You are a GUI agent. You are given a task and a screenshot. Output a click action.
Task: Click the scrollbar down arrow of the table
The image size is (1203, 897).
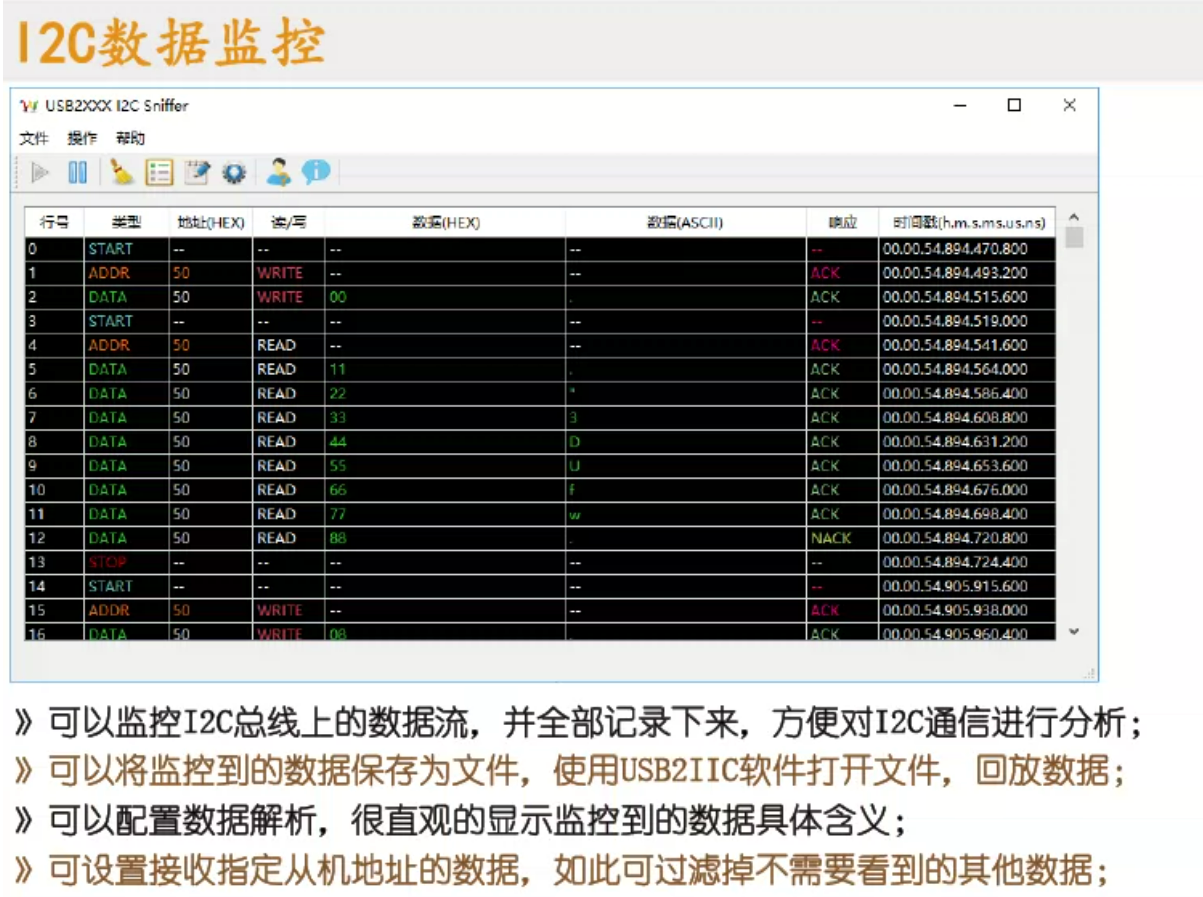(1074, 631)
